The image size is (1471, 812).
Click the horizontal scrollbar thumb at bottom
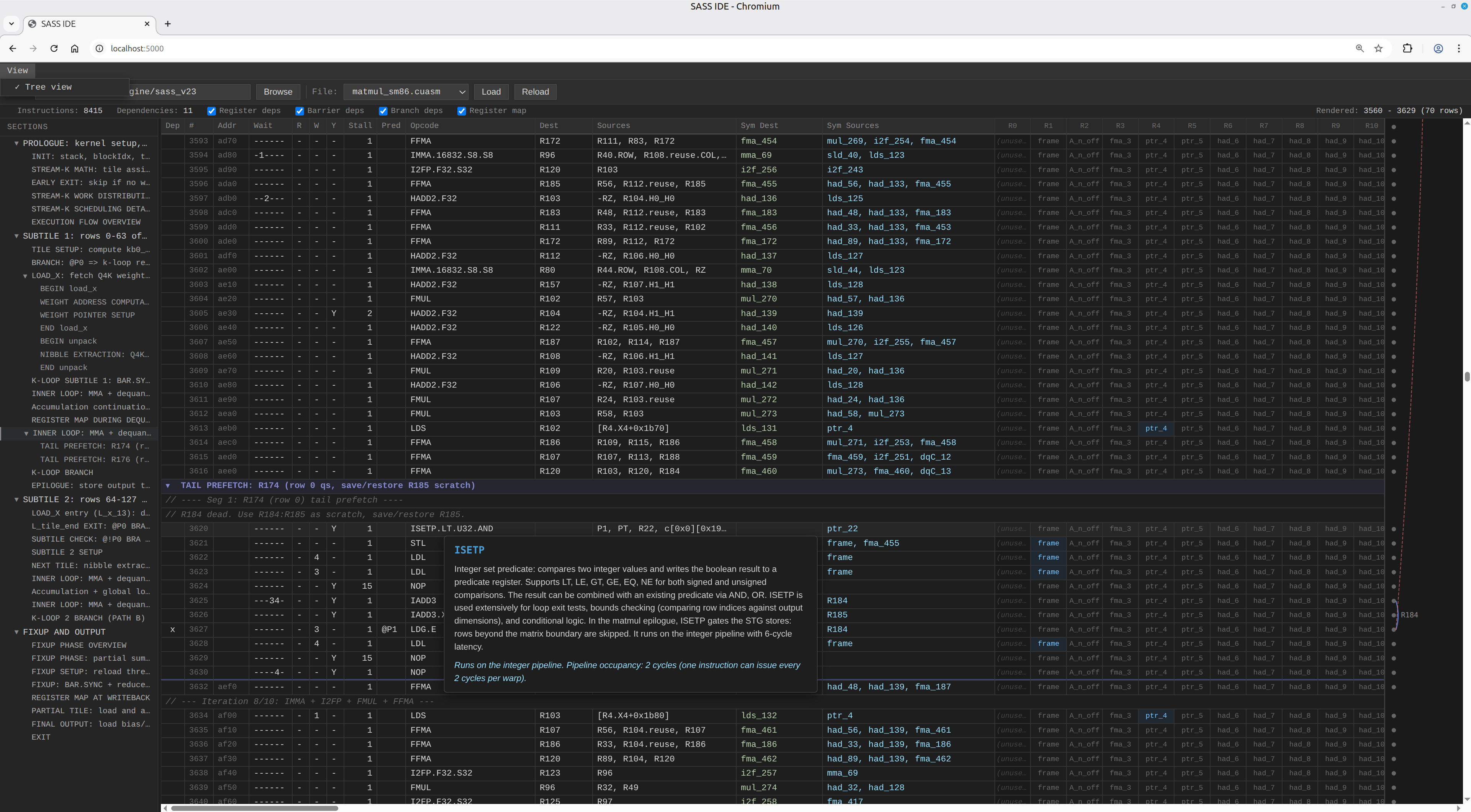point(254,808)
